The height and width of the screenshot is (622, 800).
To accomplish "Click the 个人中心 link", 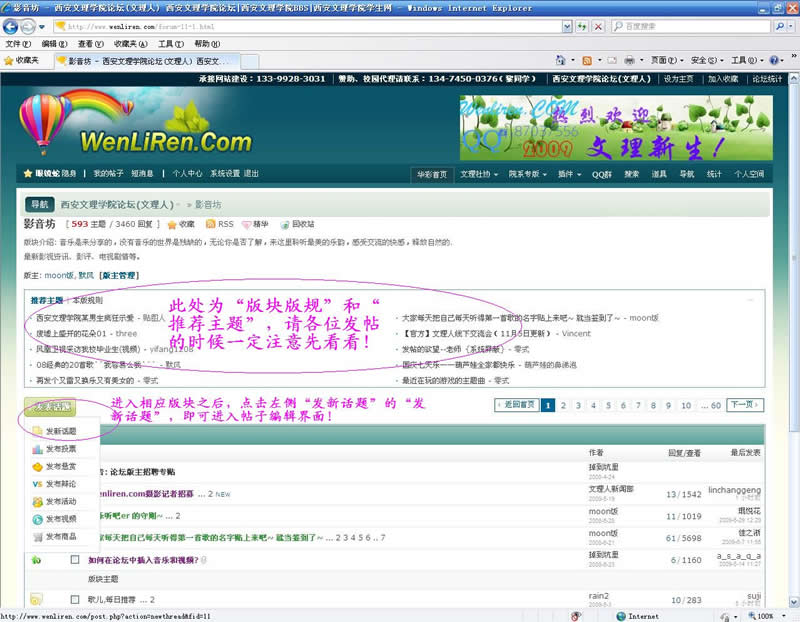I will [x=187, y=173].
